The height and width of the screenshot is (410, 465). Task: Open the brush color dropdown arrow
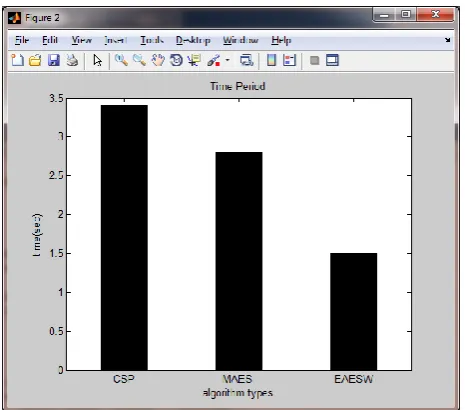[x=227, y=60]
